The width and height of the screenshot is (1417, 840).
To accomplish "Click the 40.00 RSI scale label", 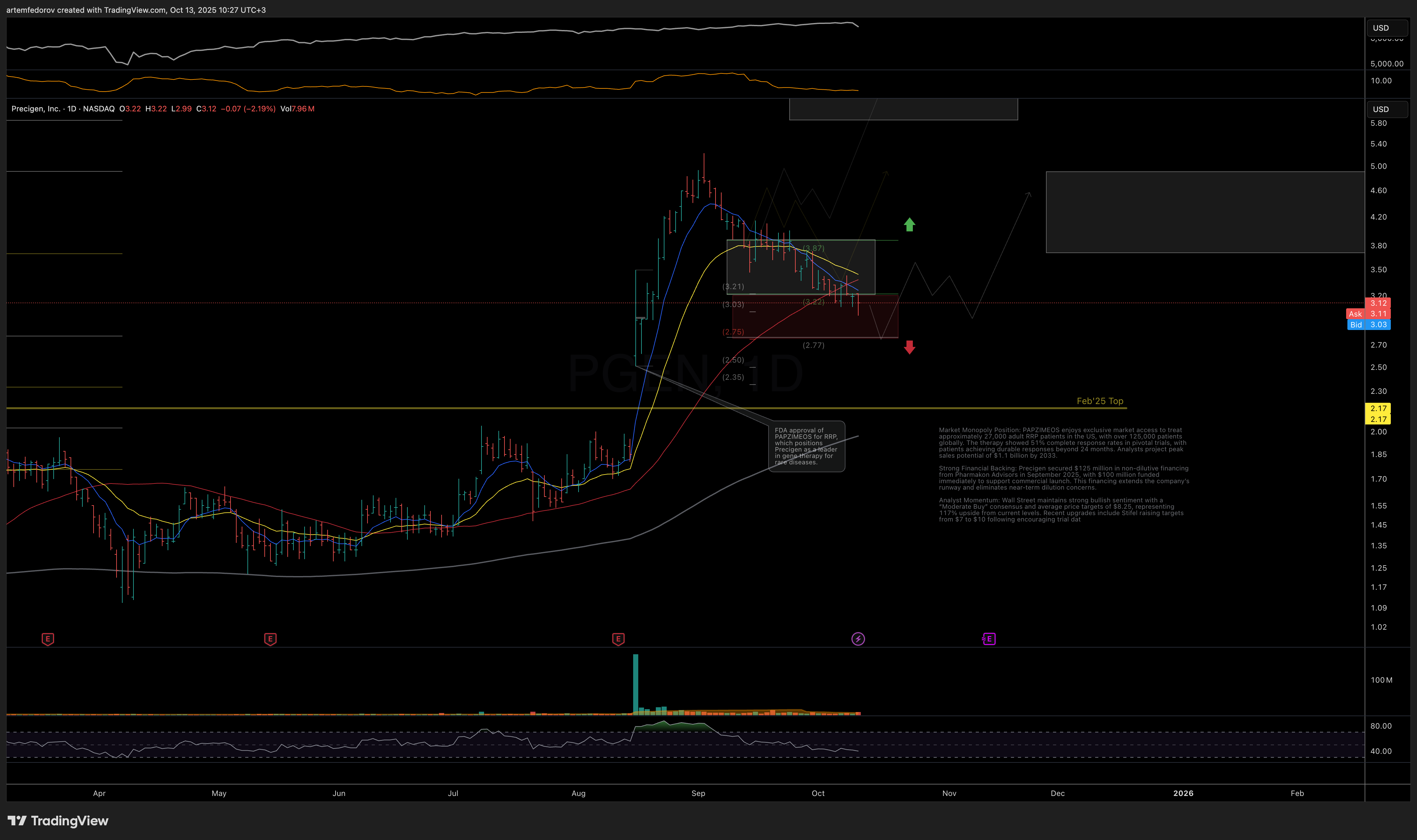I will tap(1381, 752).
